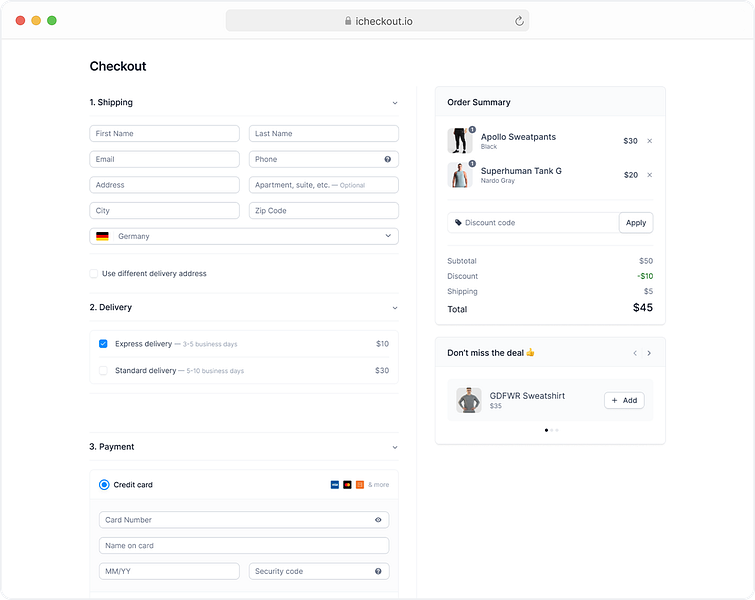This screenshot has height=600, width=755.
Task: Select Credit card radio button
Action: [104, 484]
